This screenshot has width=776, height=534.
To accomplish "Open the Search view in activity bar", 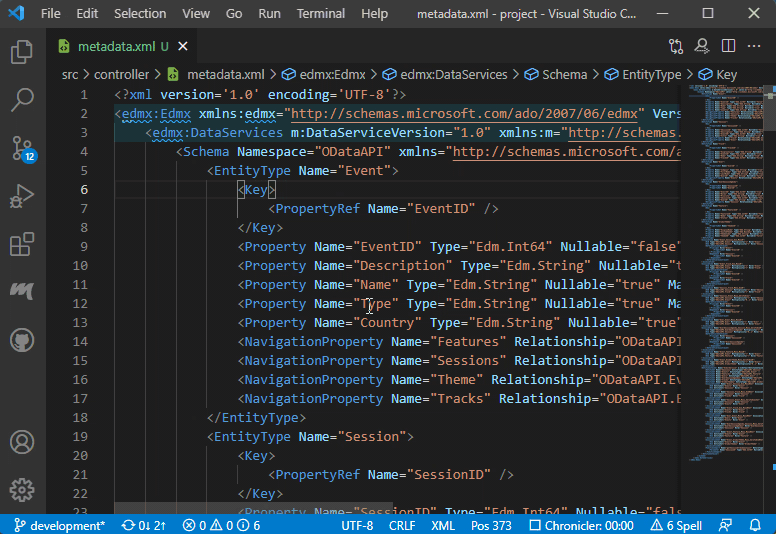I will pos(22,99).
